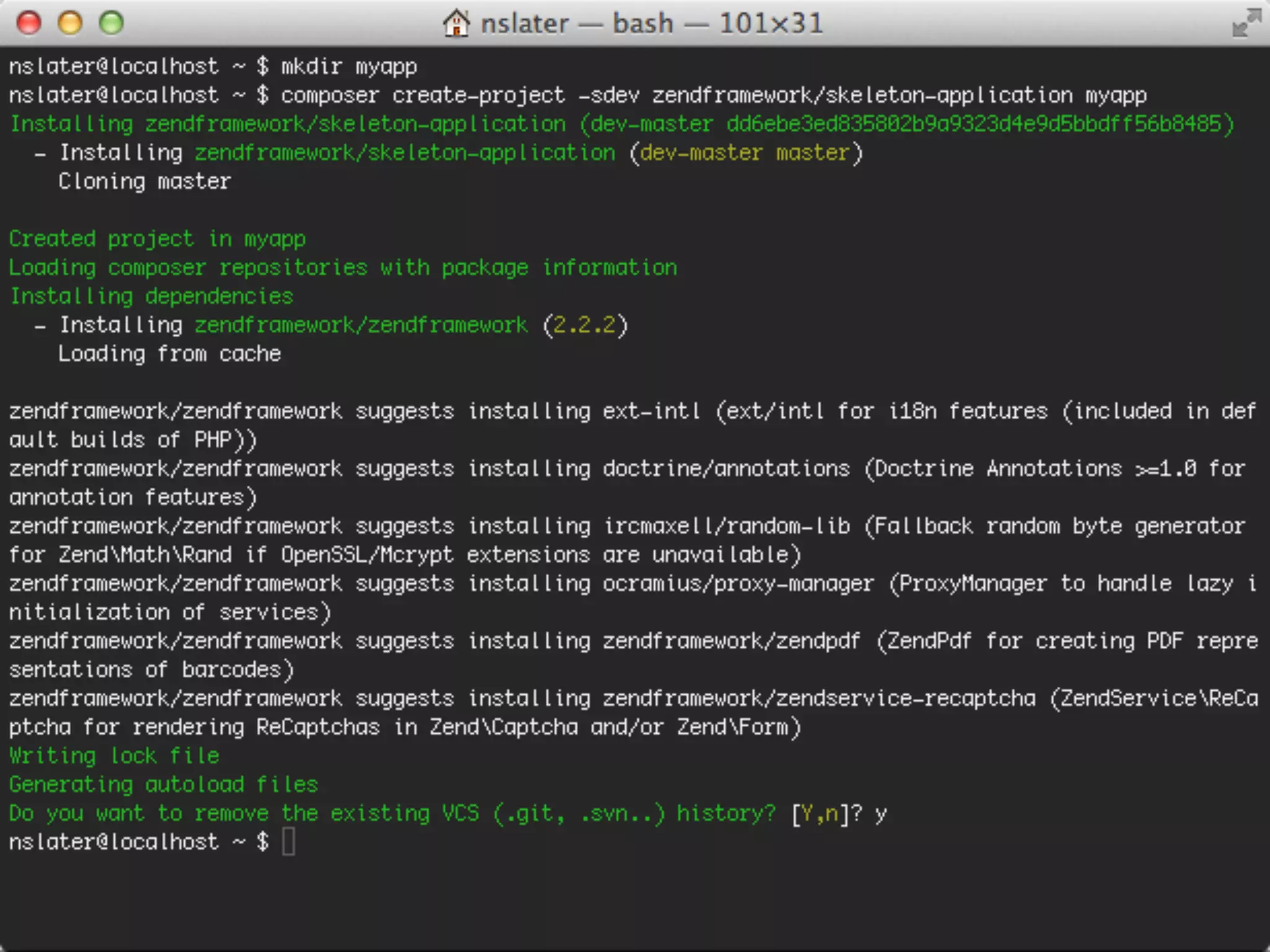The width and height of the screenshot is (1270, 952).
Task: Click 'doctrine/annotations' in the suggestion line
Action: (726, 469)
